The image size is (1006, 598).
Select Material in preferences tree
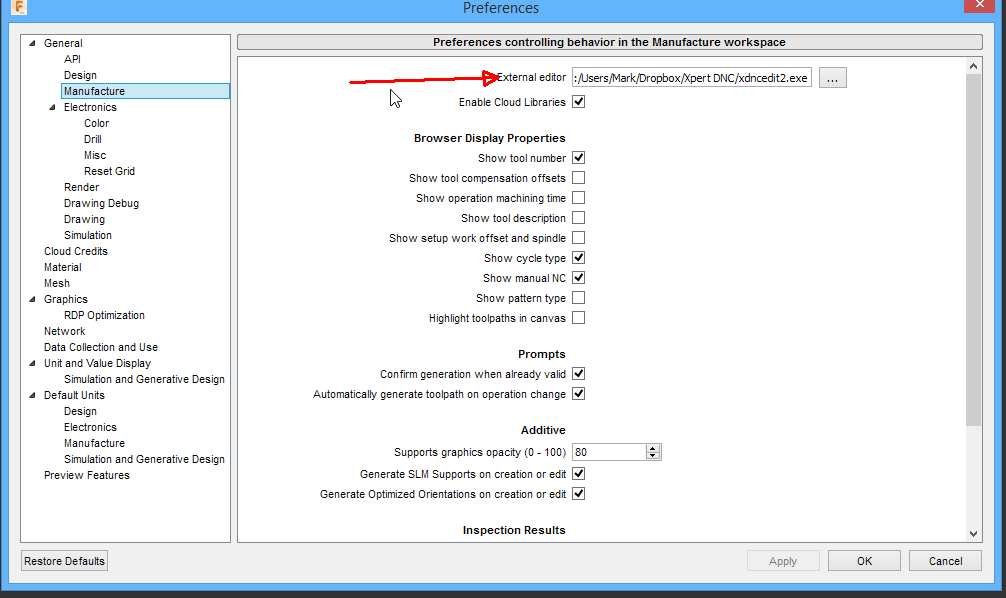[63, 268]
